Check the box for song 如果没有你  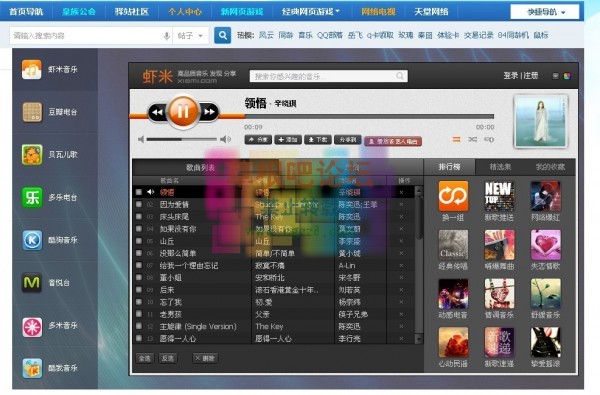coord(139,229)
